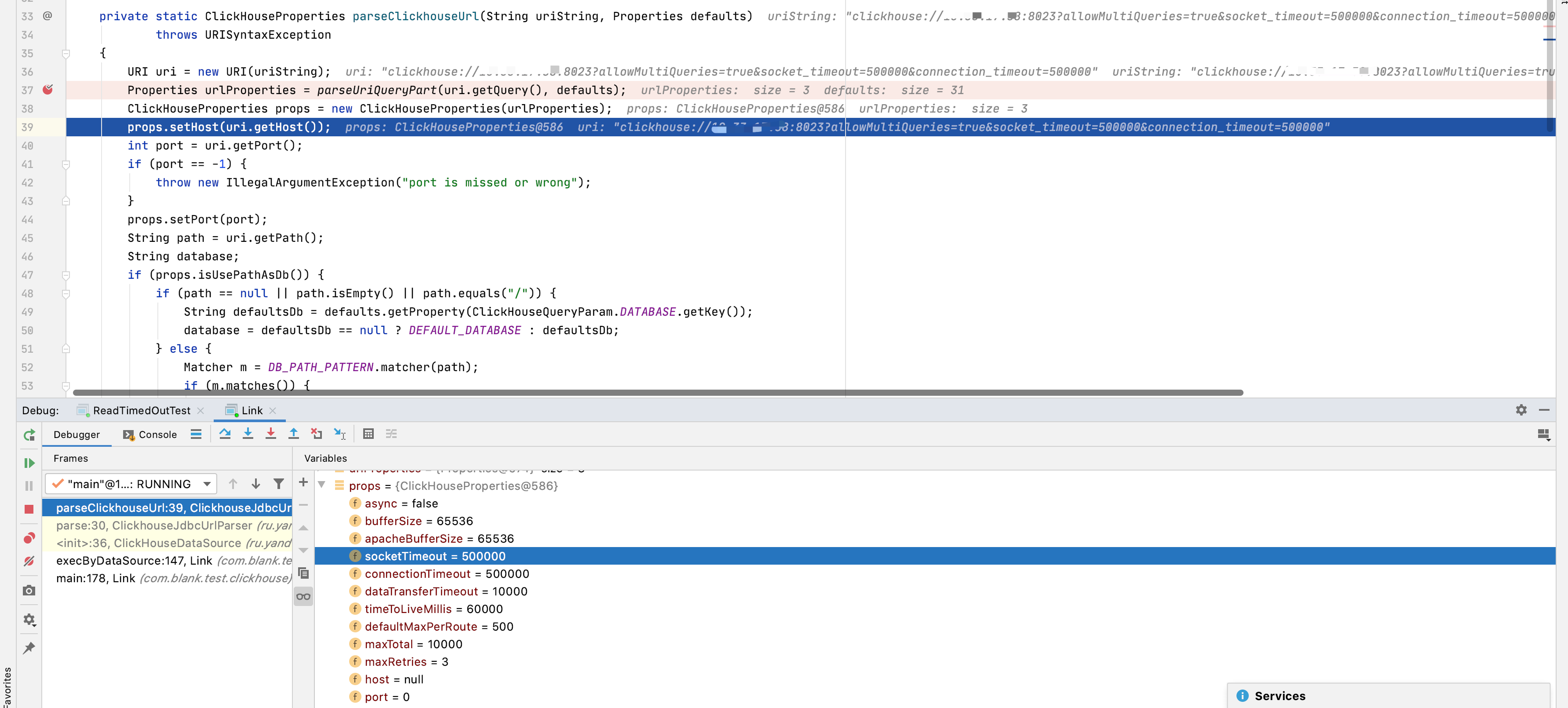This screenshot has height=708, width=1568.
Task: Open the Favorites tool window
Action: coord(7,687)
